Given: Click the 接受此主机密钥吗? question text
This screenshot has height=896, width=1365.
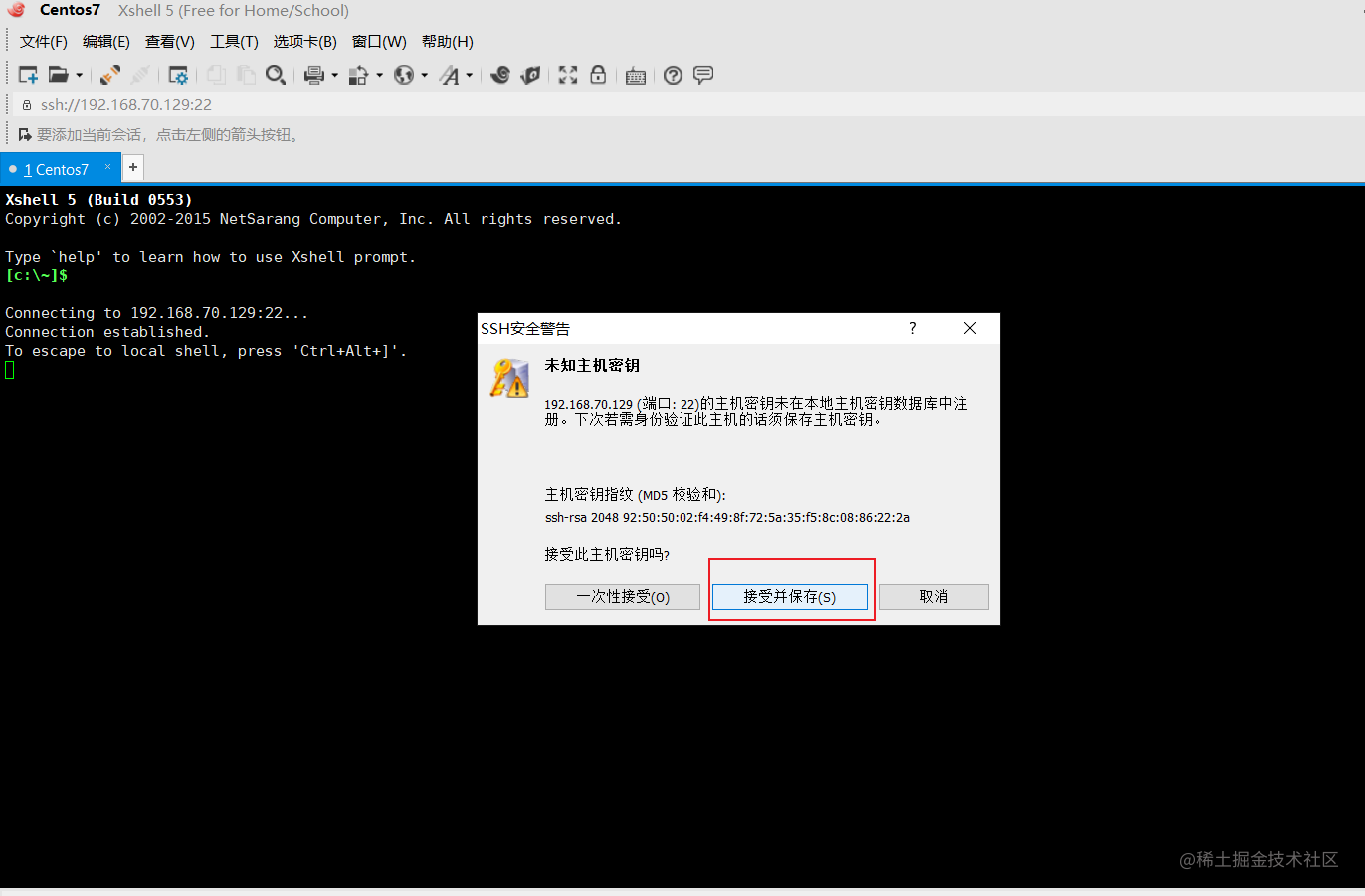Looking at the screenshot, I should point(607,554).
